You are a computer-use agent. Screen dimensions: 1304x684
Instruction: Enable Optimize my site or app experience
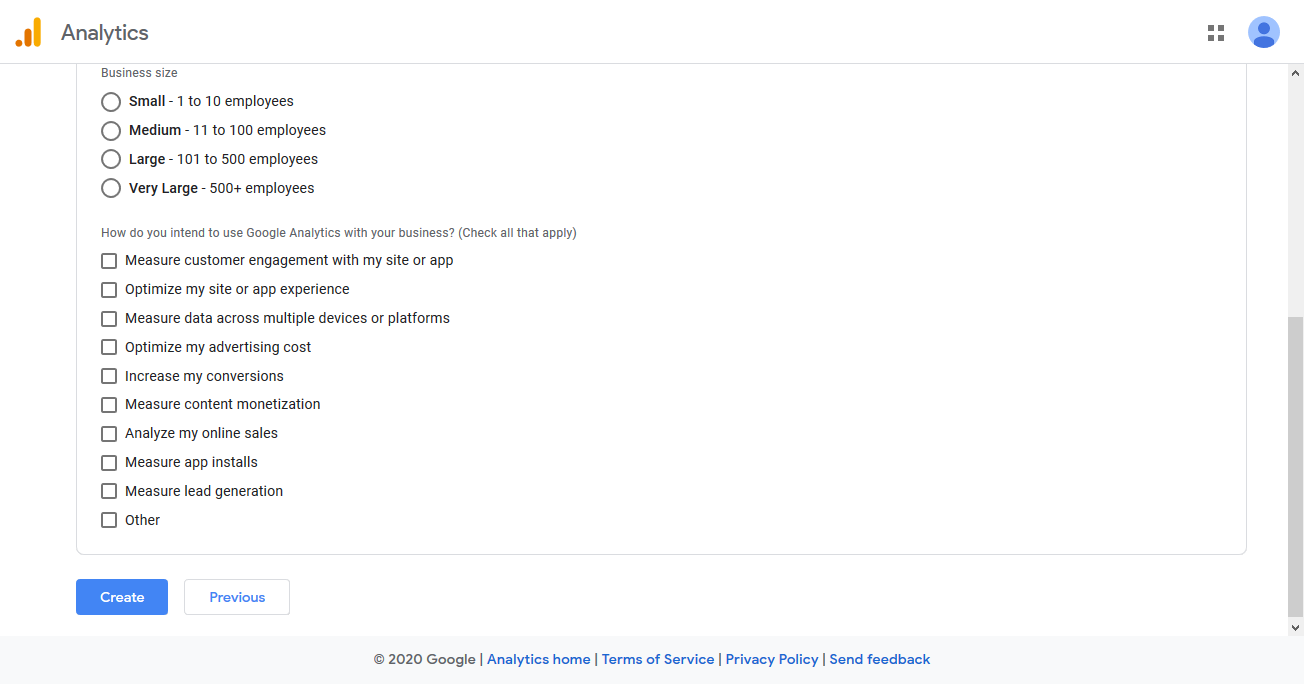109,289
